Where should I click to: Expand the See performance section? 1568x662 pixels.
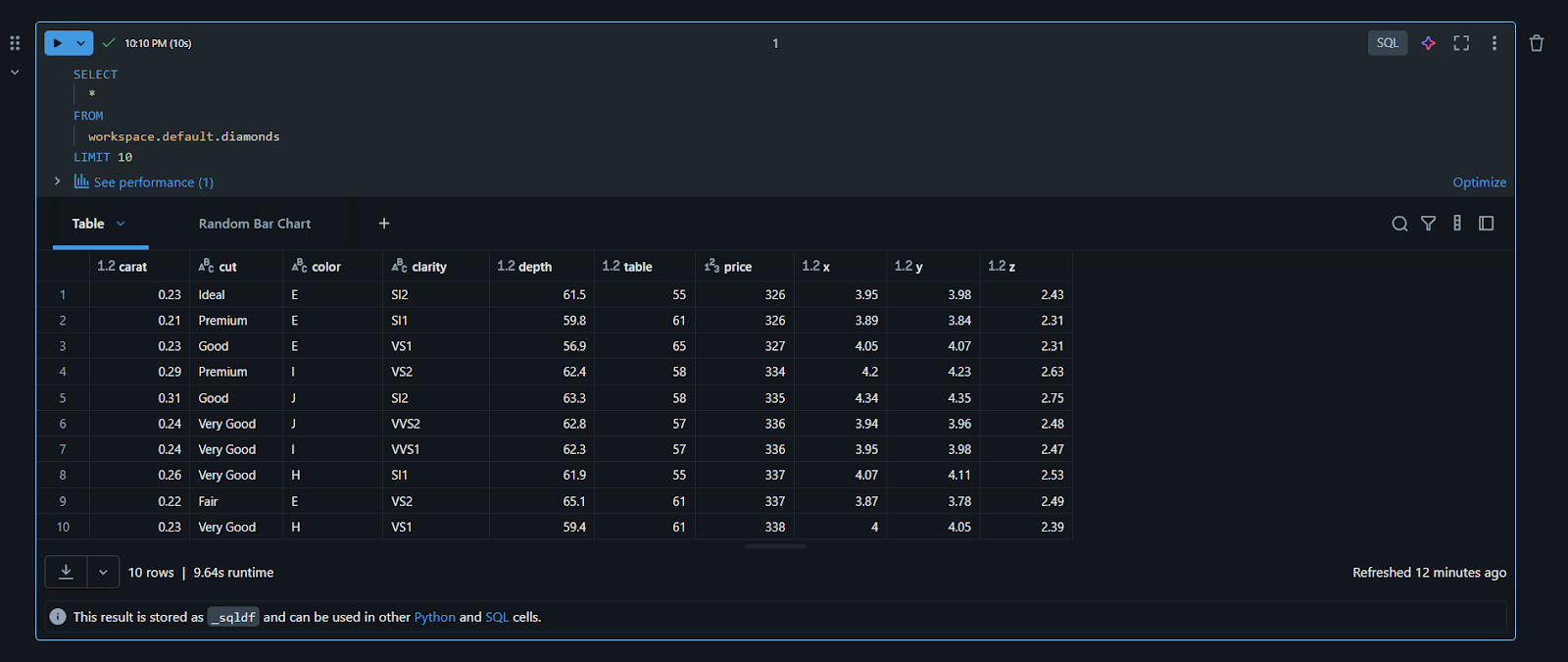tap(57, 181)
